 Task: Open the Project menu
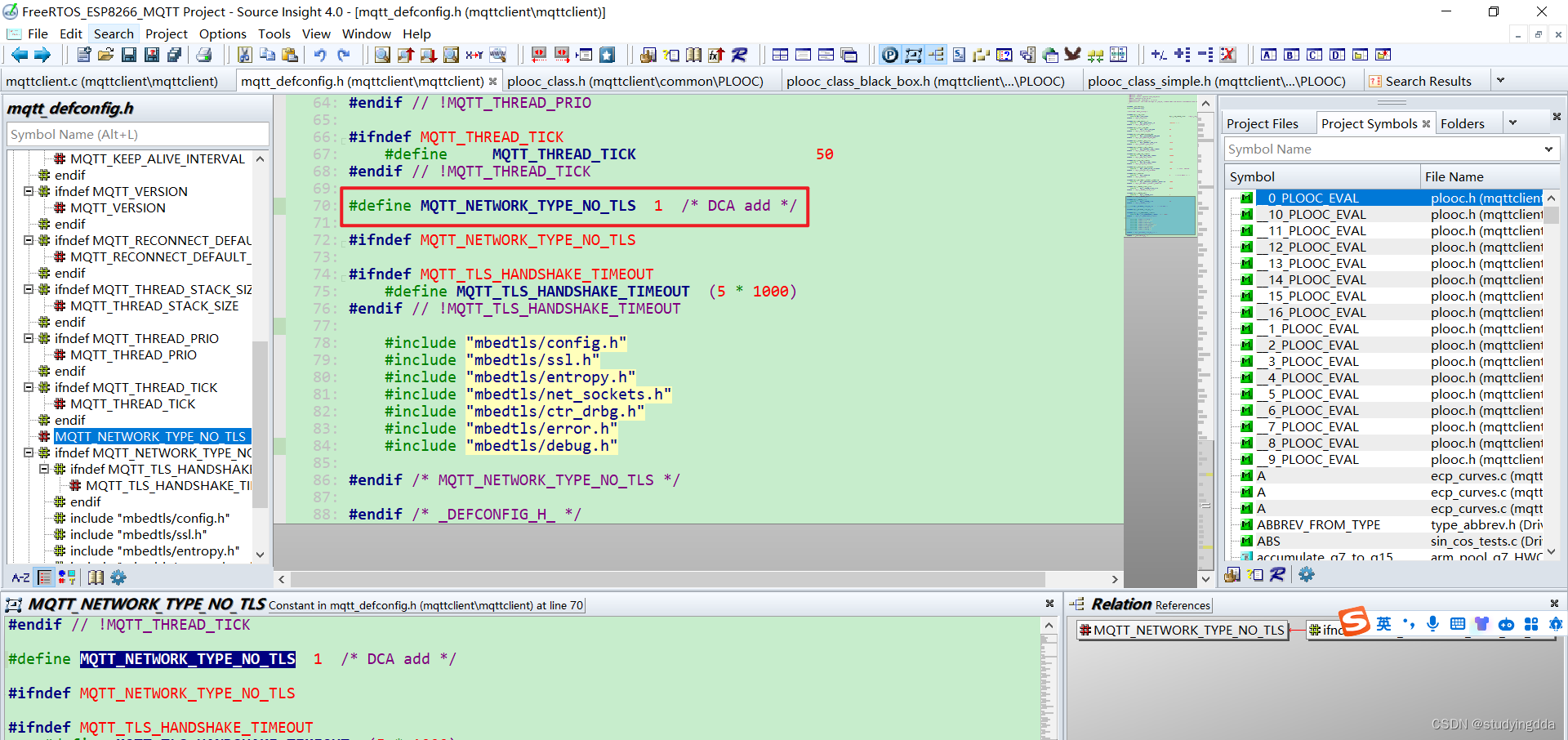[167, 33]
